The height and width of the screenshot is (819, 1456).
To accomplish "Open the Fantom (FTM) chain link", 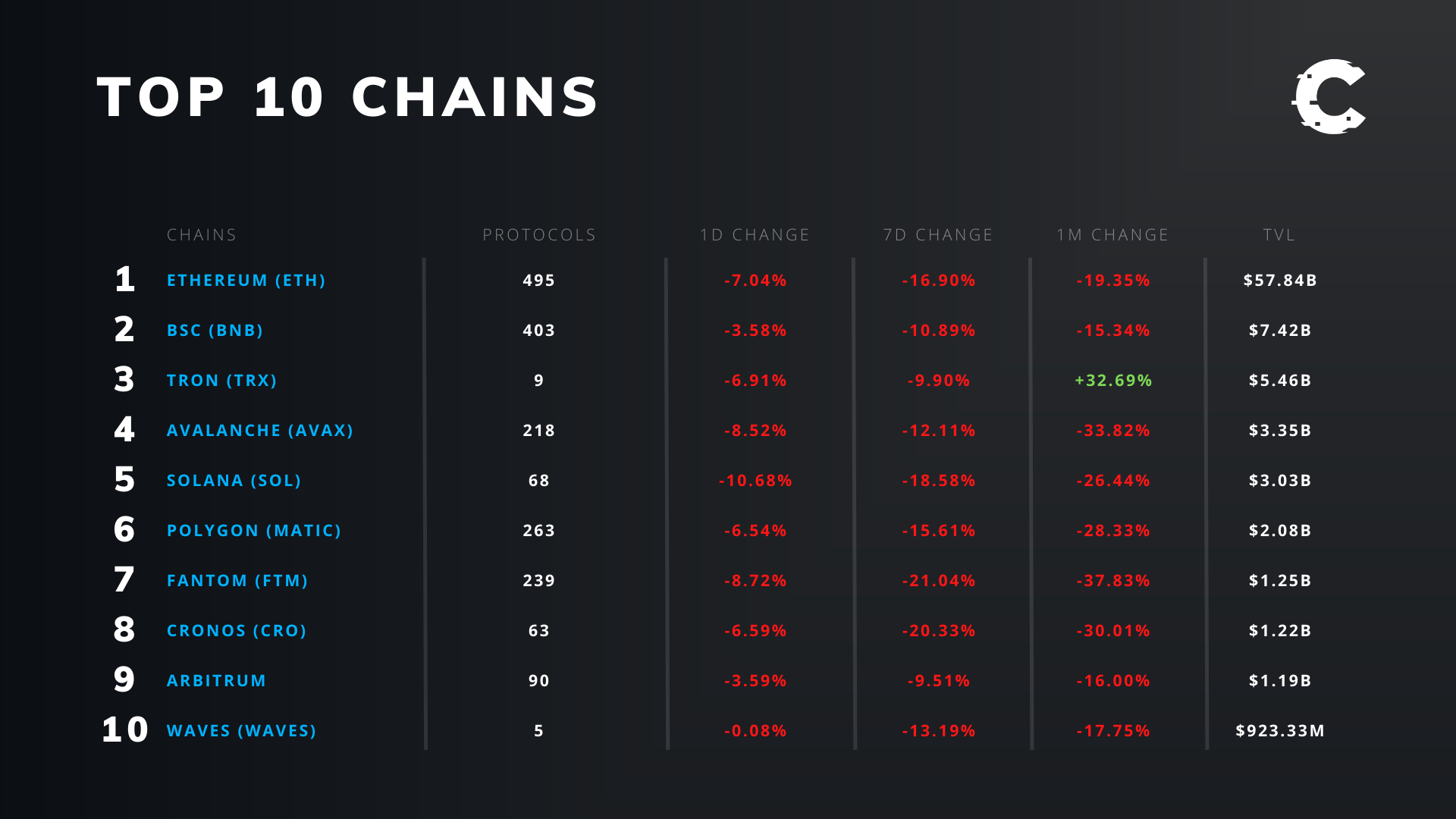I will tap(237, 581).
